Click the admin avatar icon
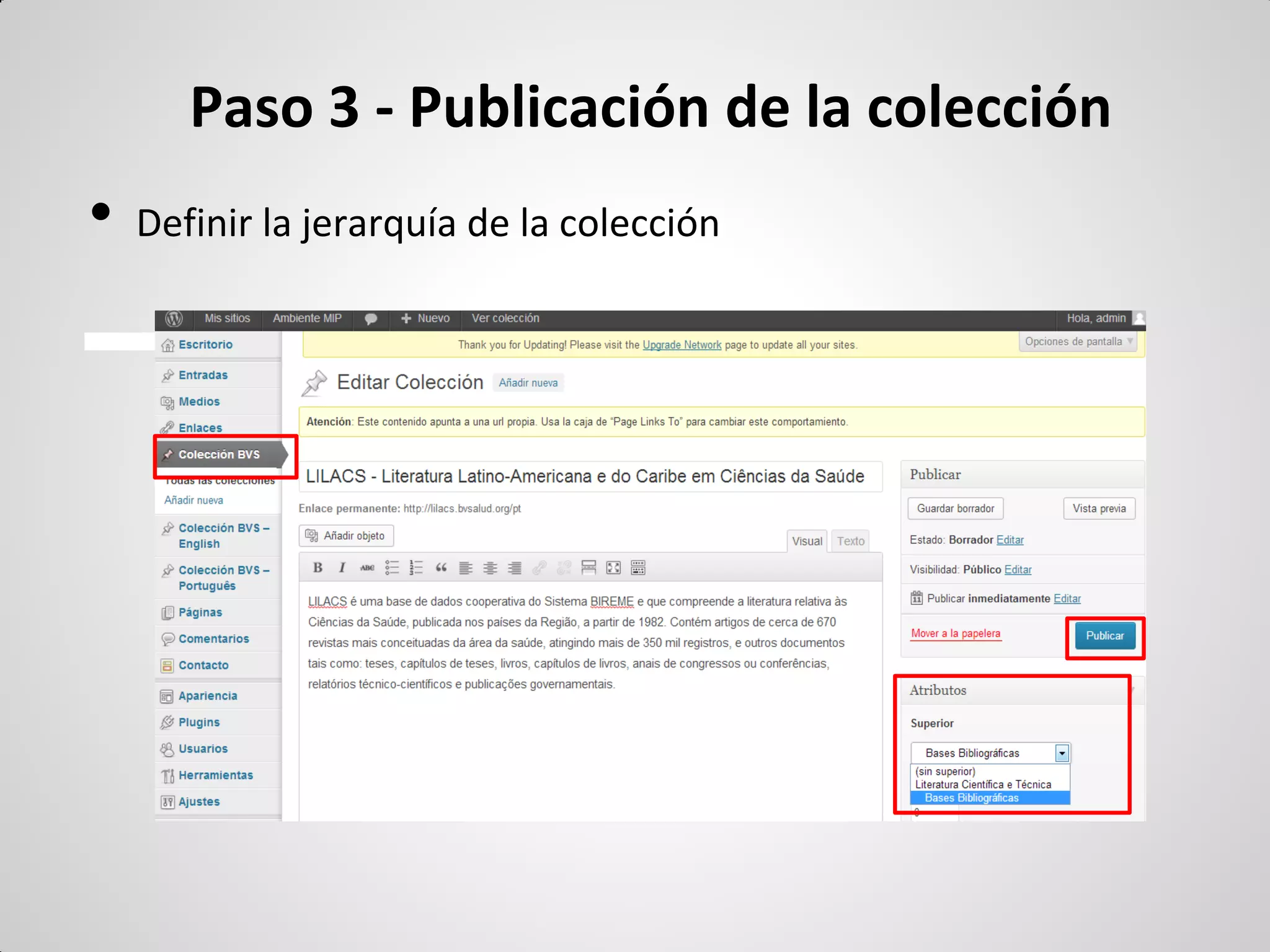The width and height of the screenshot is (1270, 952). 1139,319
